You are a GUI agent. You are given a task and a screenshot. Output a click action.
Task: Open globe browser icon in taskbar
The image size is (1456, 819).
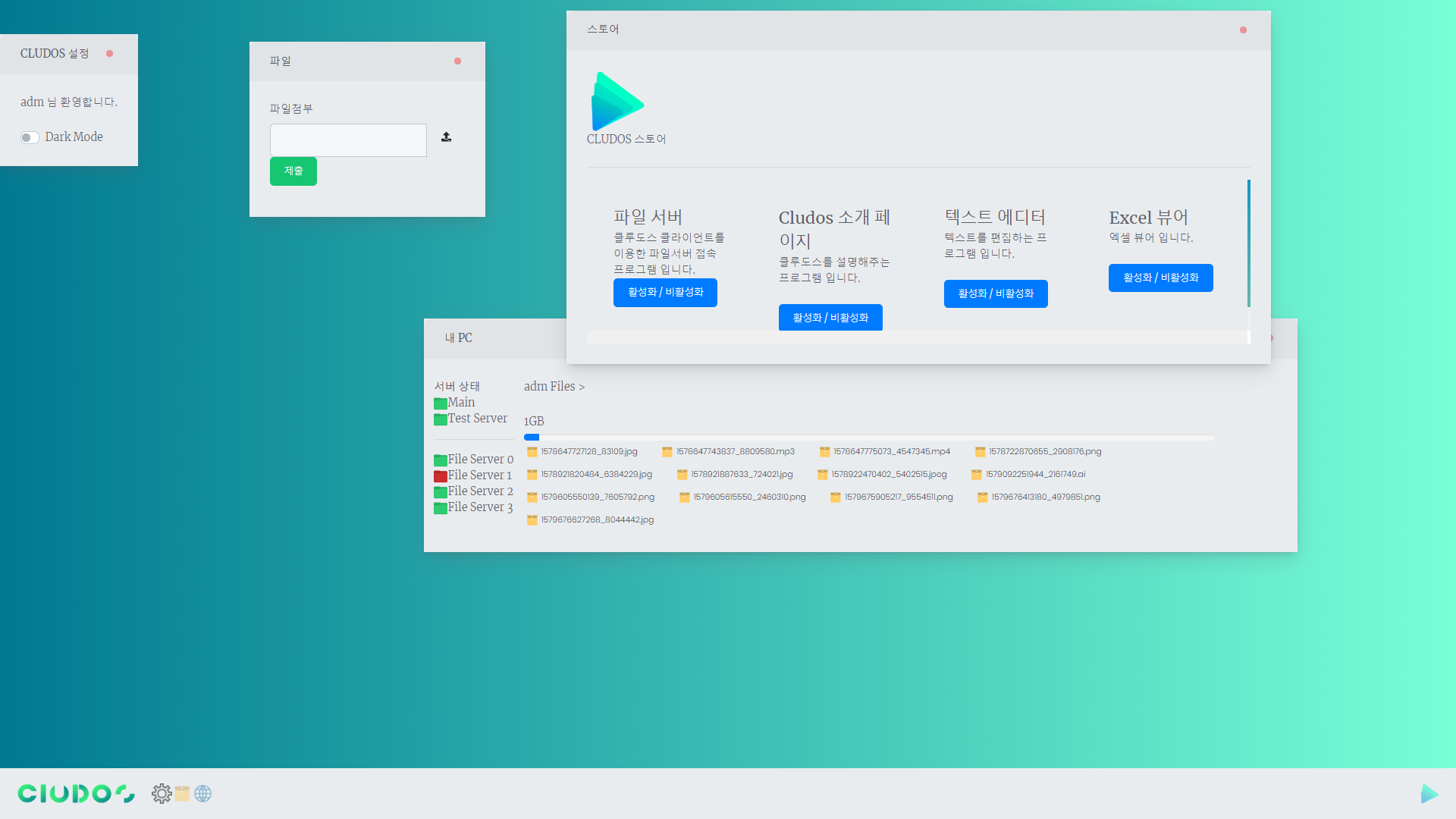(x=202, y=793)
